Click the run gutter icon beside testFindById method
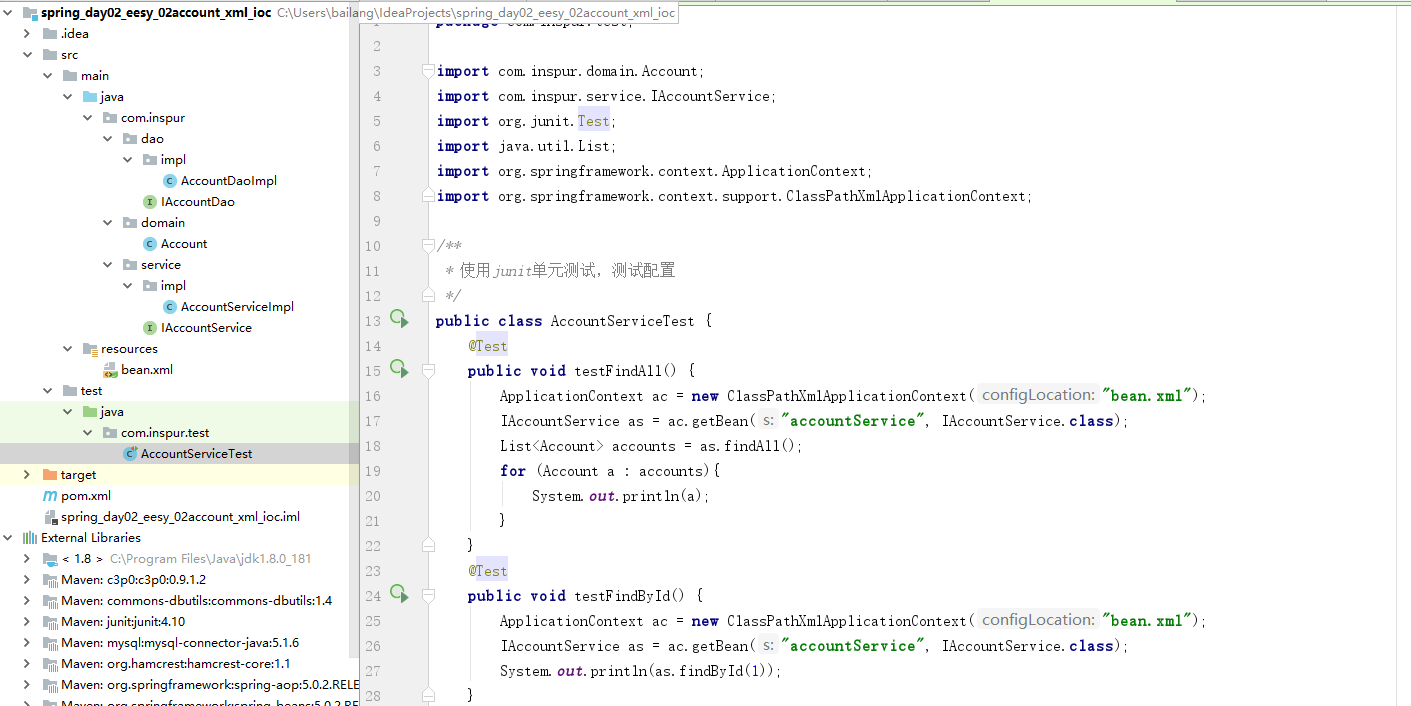The height and width of the screenshot is (706, 1411). tap(399, 594)
